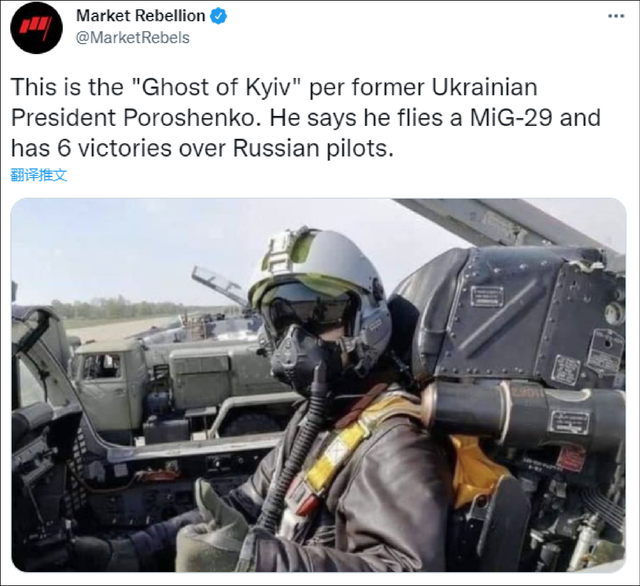
Task: Click the blue verified checkmark badge
Action: (x=218, y=16)
